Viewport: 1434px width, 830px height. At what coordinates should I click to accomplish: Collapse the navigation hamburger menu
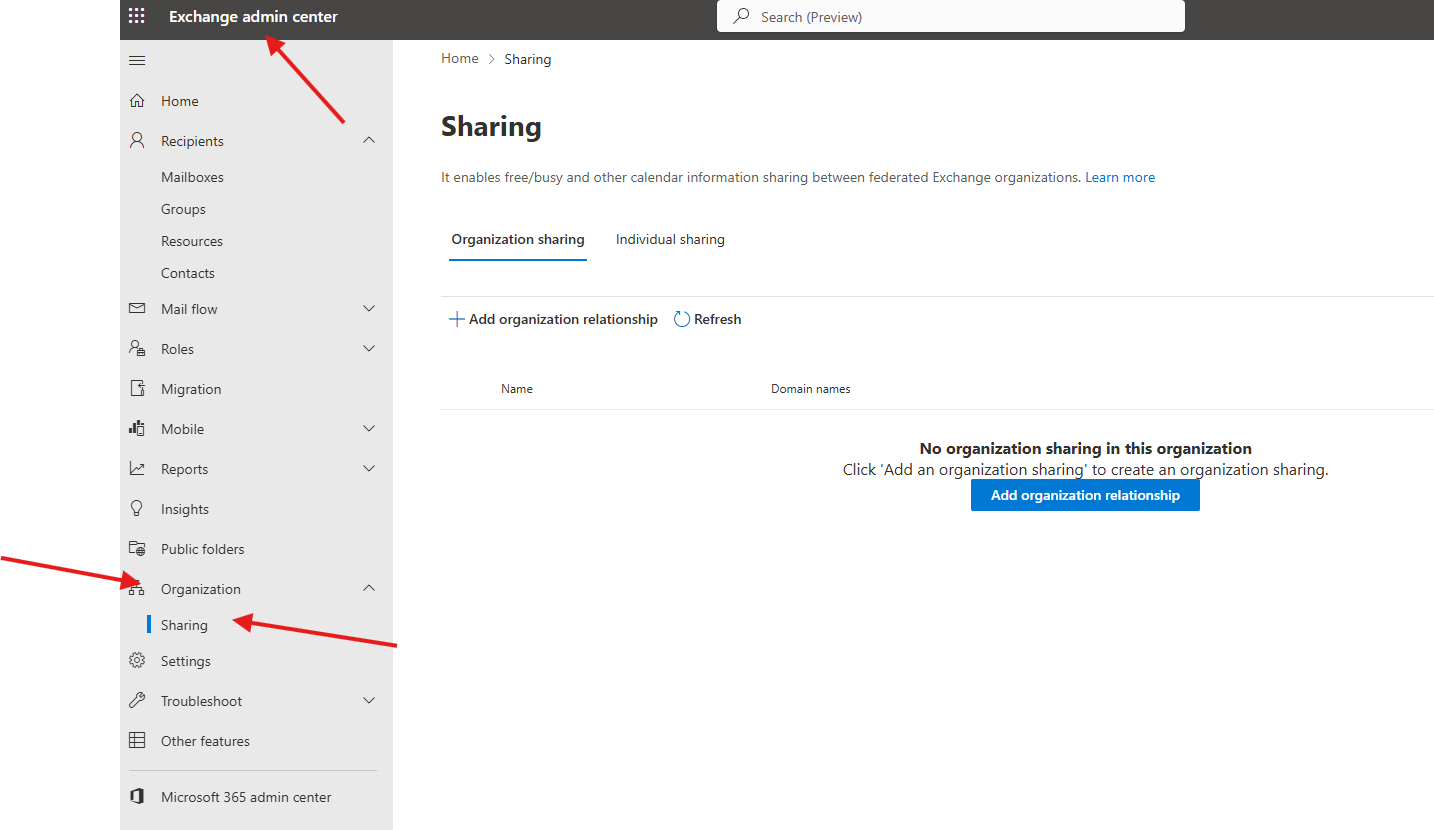137,61
